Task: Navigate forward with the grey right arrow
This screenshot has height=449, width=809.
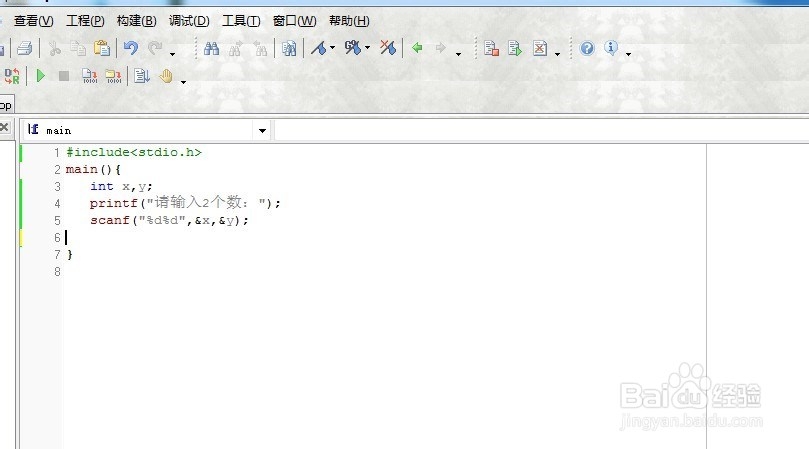Action: (x=441, y=48)
